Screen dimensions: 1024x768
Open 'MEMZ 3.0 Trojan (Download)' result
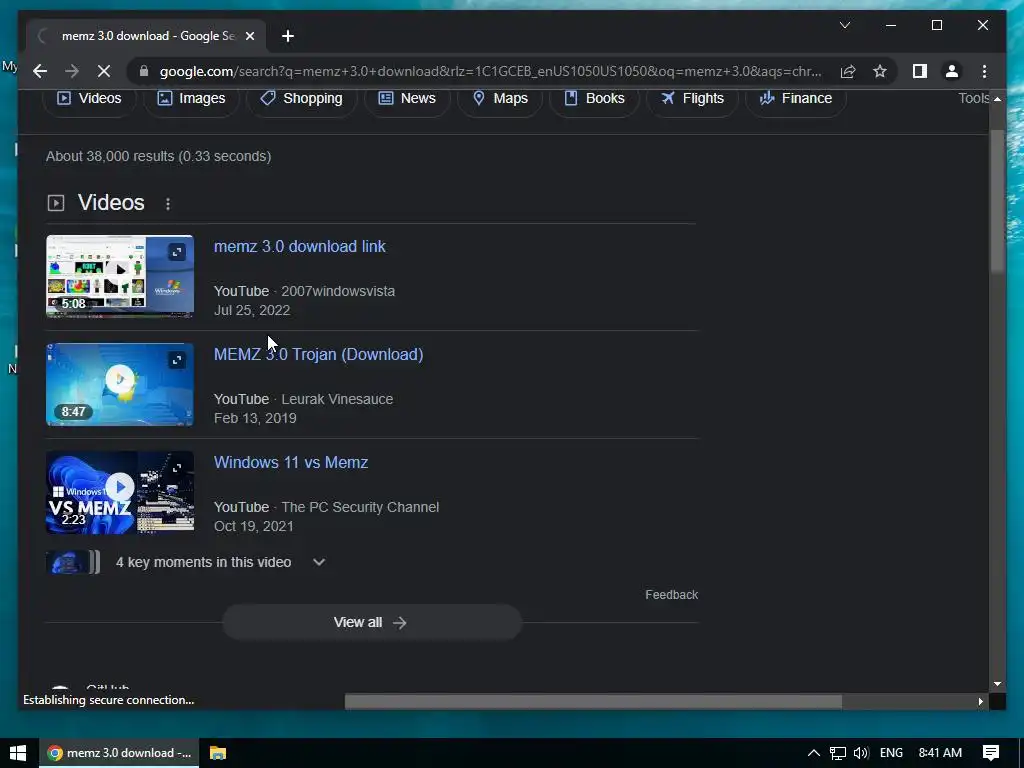coord(319,354)
